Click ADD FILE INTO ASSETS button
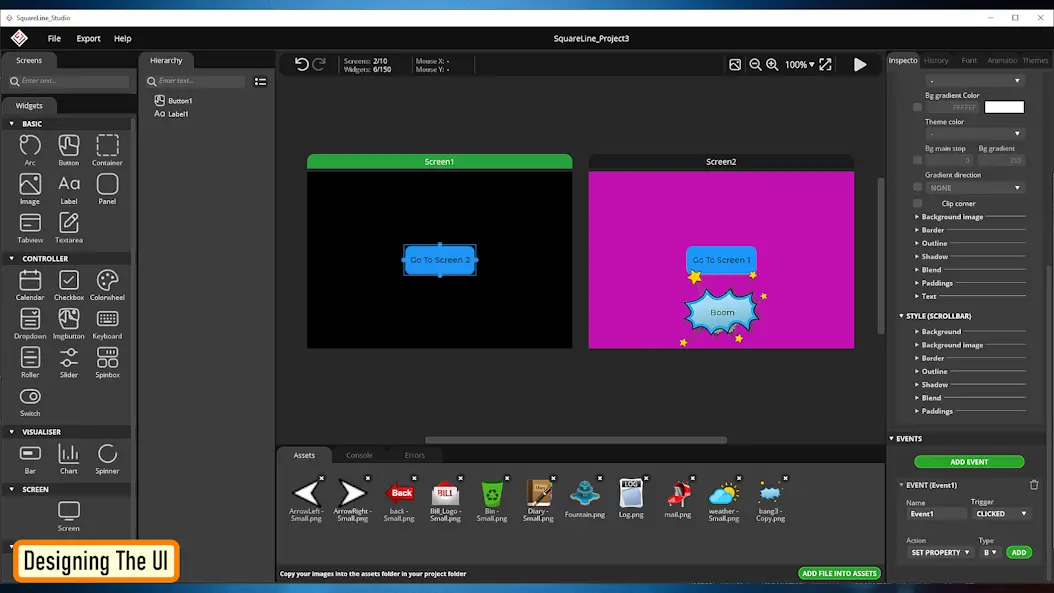 coord(840,574)
